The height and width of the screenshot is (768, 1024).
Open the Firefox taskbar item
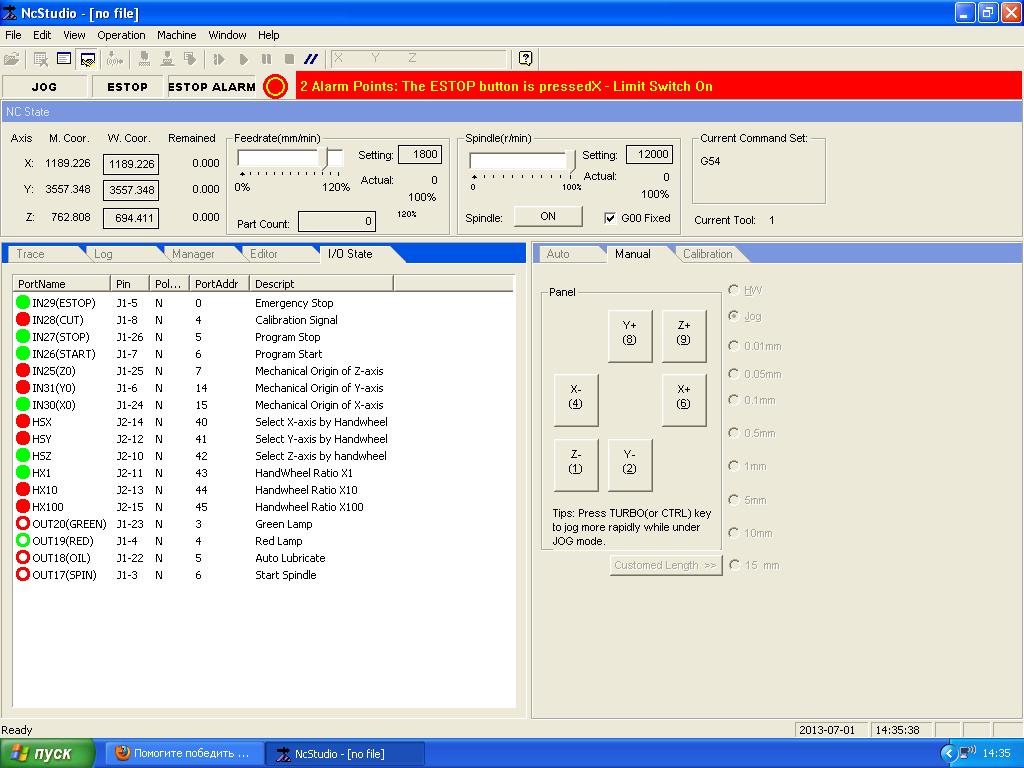182,753
